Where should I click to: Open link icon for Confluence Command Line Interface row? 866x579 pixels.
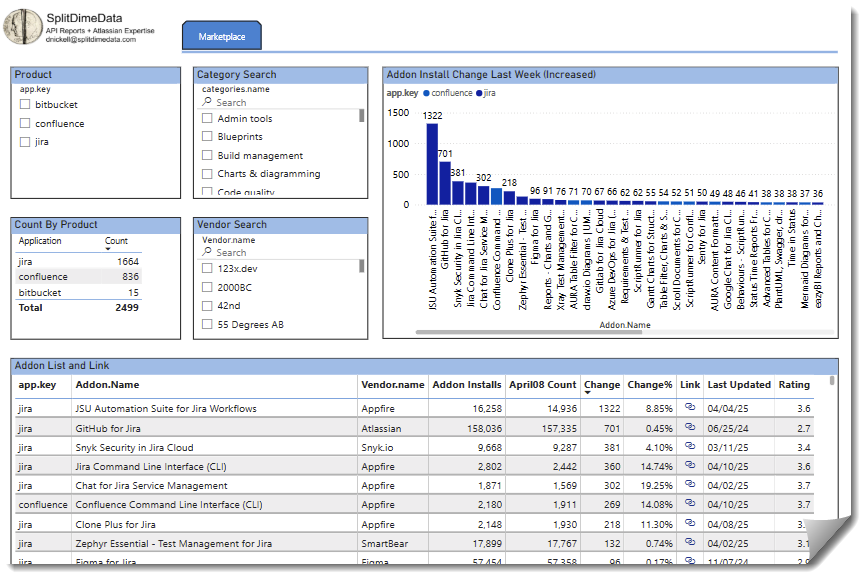[690, 503]
